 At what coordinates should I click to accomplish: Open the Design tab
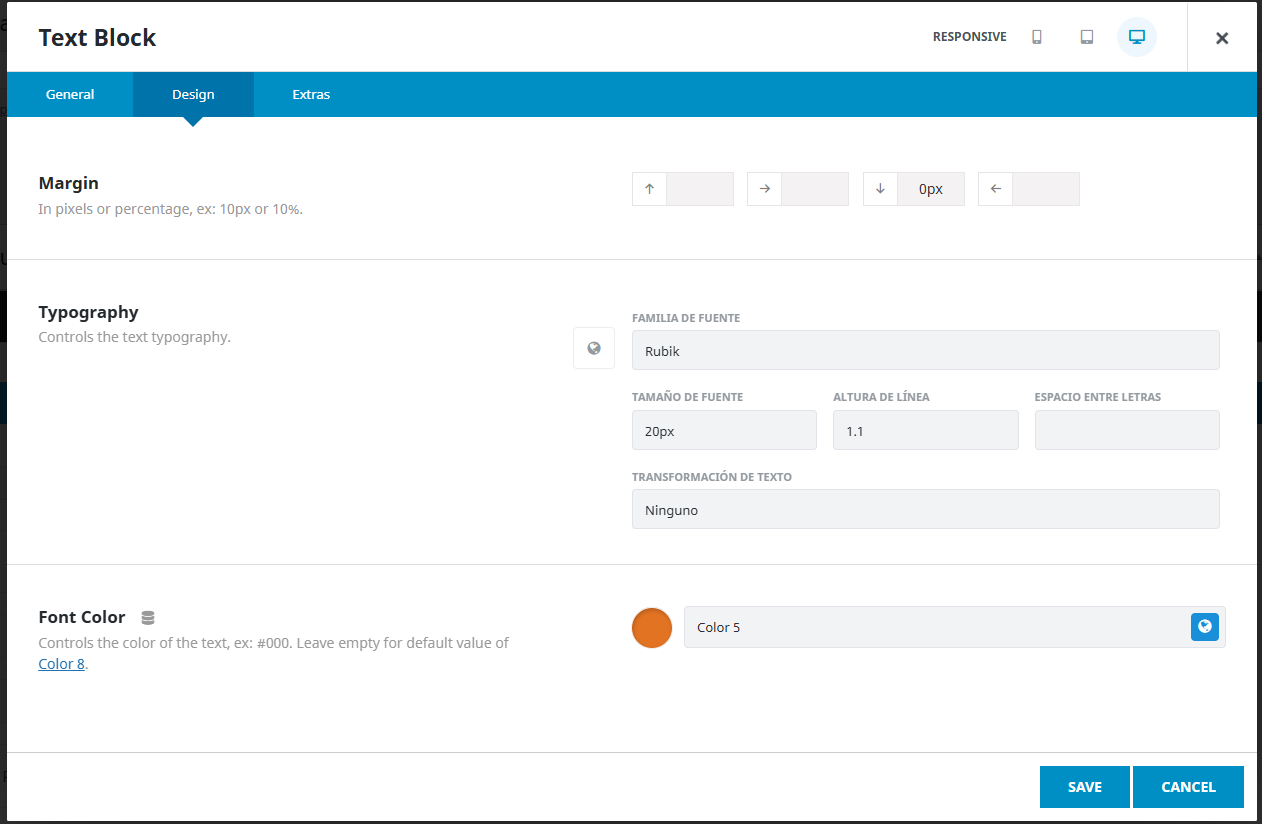[x=193, y=94]
